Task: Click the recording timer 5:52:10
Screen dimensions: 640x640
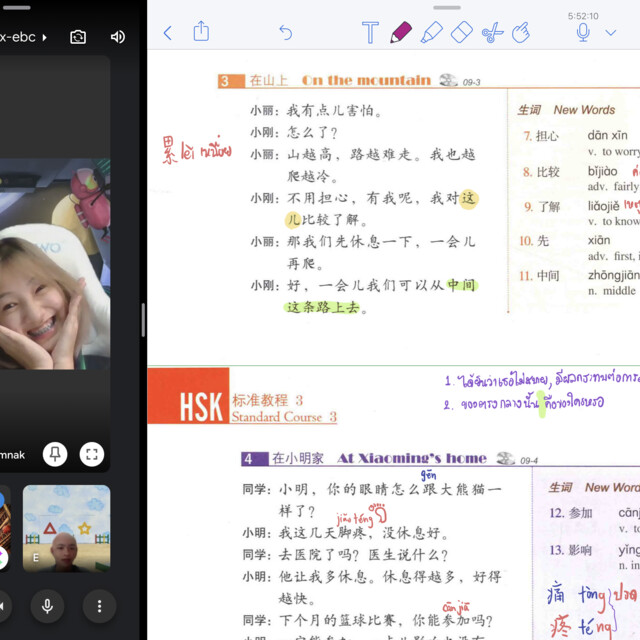Action: [583, 16]
